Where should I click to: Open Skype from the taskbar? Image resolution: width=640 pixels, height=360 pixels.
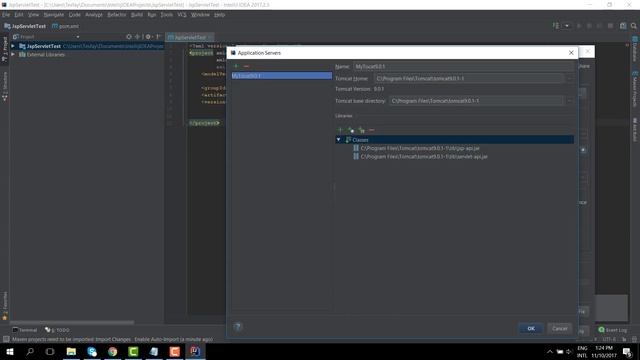click(92, 351)
